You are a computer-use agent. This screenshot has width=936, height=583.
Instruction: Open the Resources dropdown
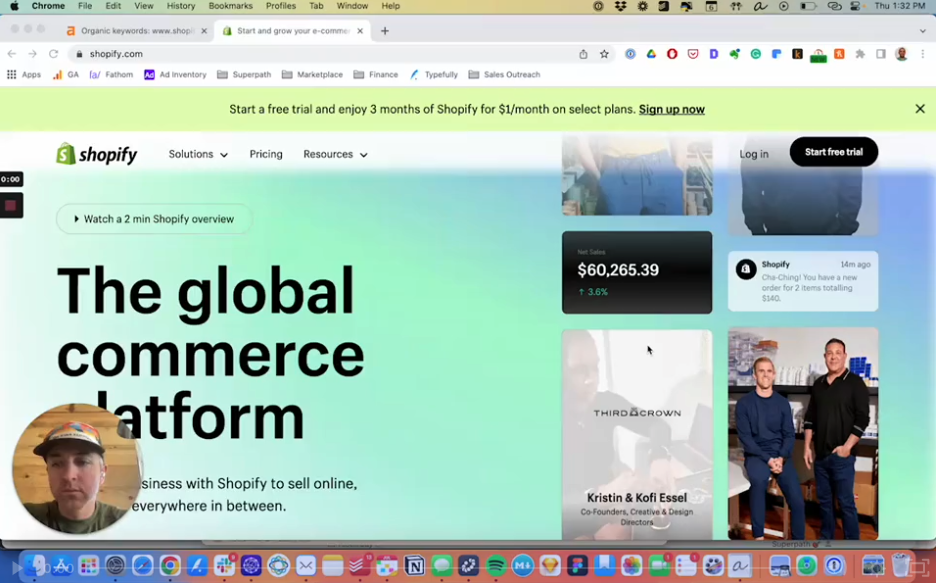[335, 154]
